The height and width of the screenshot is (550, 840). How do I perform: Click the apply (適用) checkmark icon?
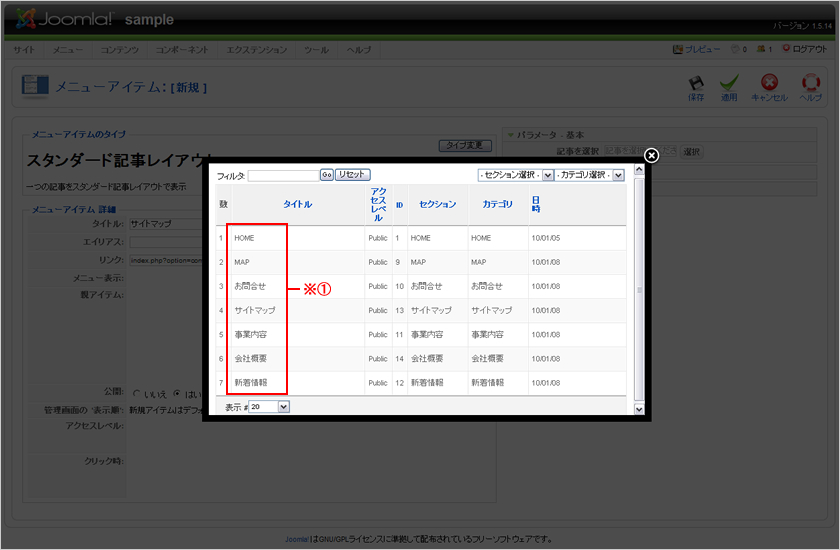pyautogui.click(x=729, y=83)
